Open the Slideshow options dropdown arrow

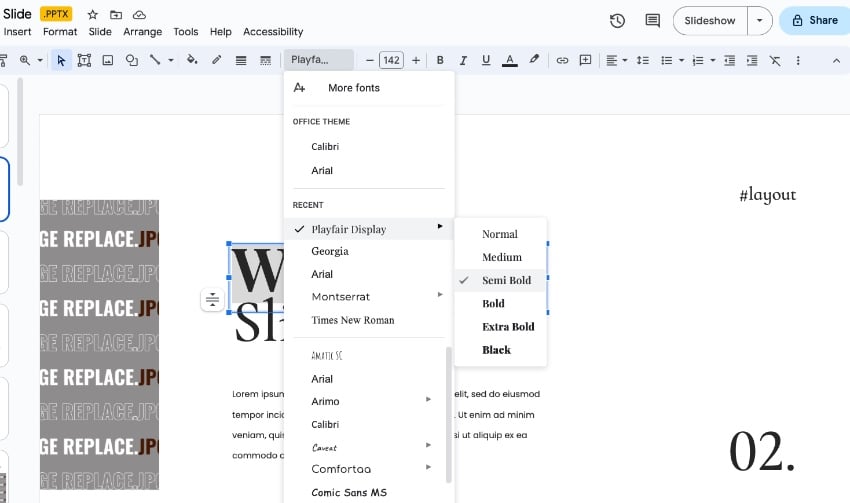click(x=760, y=20)
